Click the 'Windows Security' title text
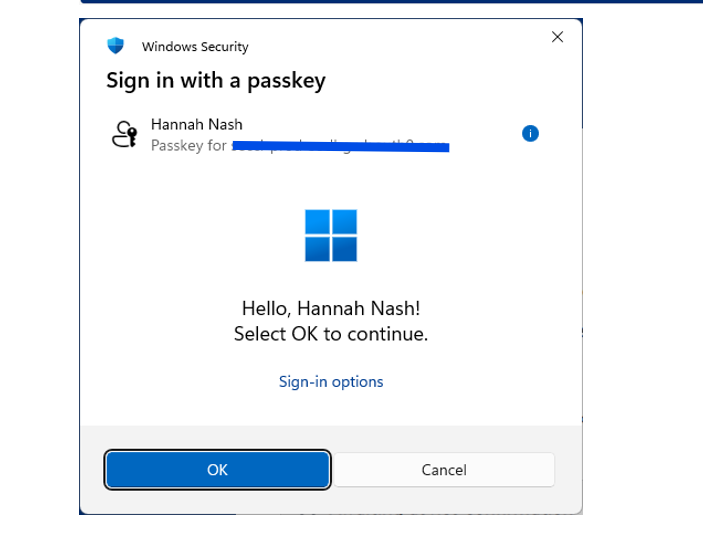 (x=195, y=46)
